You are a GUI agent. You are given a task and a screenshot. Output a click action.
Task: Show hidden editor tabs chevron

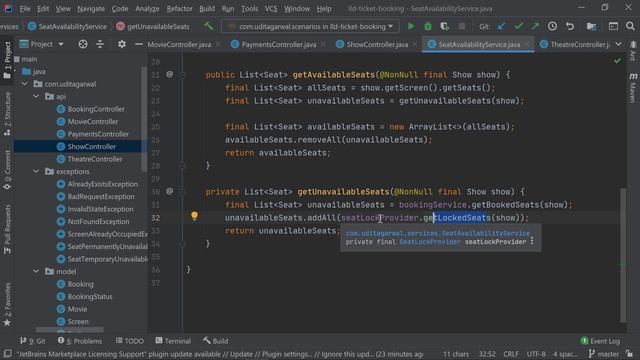tap(619, 44)
